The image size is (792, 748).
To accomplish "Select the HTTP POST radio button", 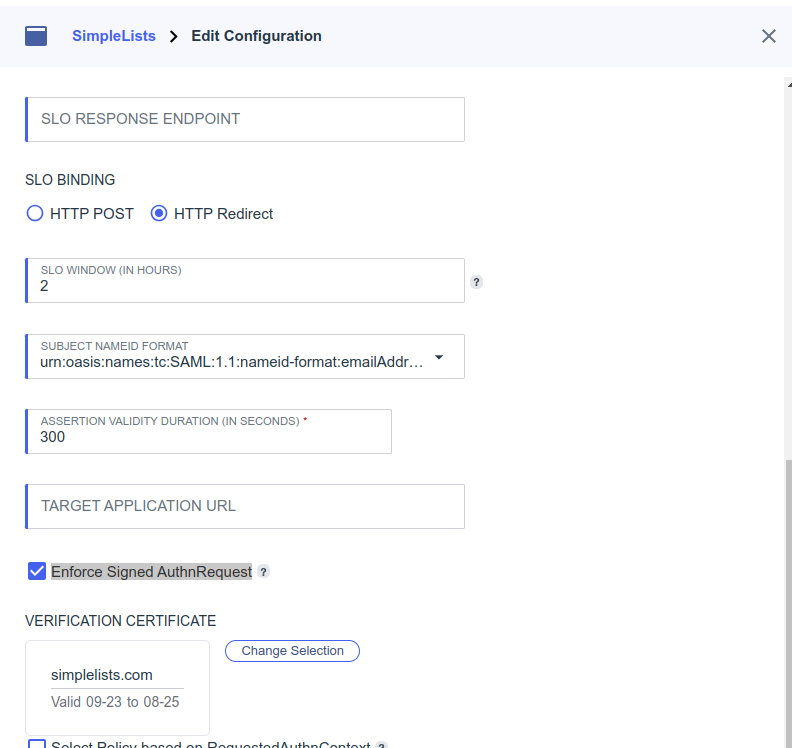I will (x=35, y=214).
